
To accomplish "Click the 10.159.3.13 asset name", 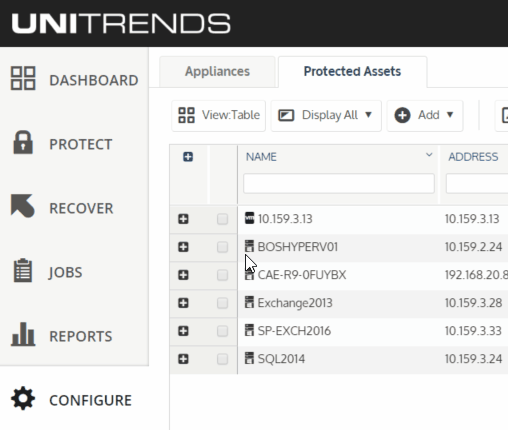I will [285, 219].
